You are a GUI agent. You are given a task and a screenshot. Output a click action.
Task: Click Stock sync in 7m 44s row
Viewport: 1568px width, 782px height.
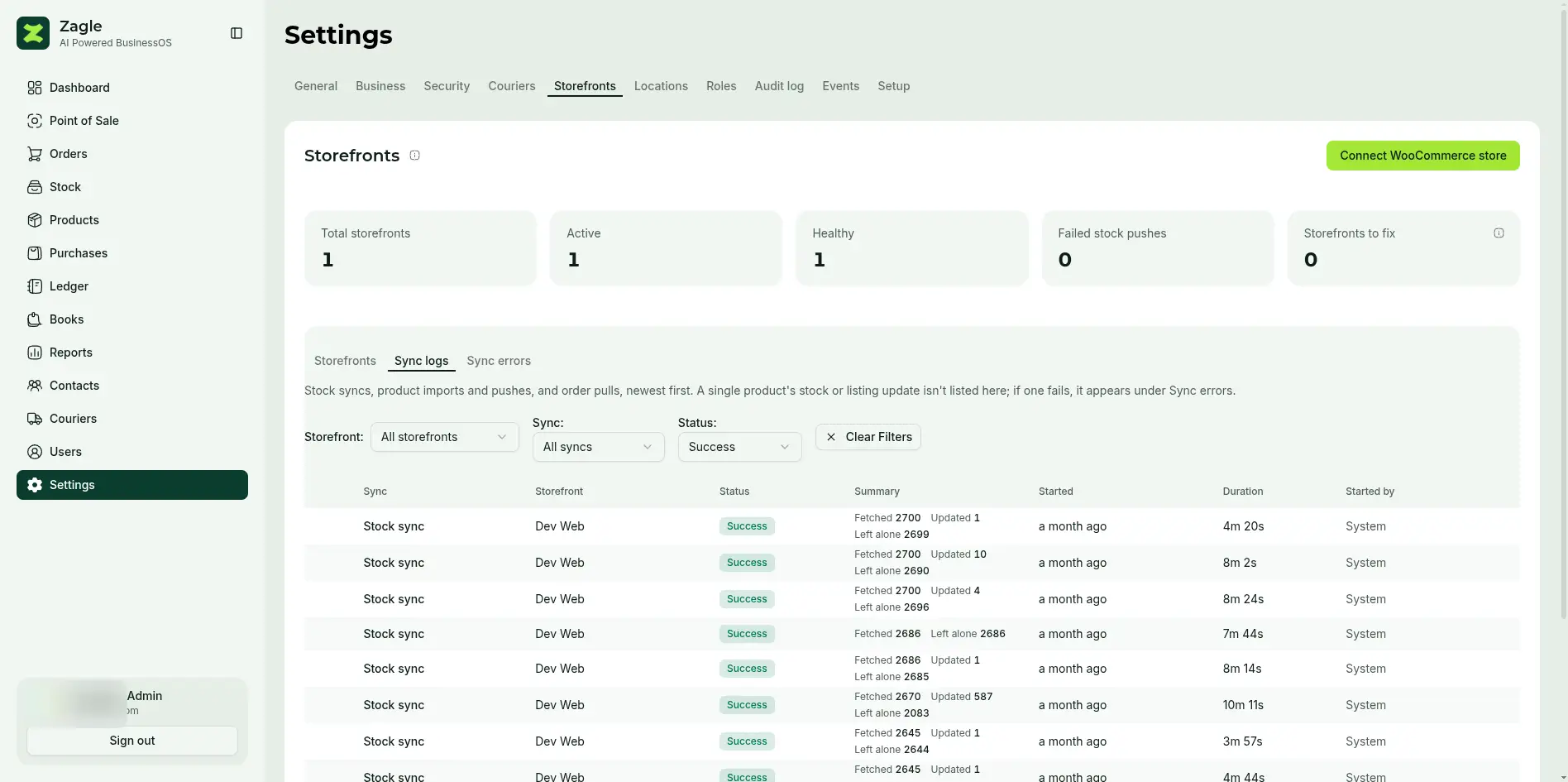coord(394,634)
